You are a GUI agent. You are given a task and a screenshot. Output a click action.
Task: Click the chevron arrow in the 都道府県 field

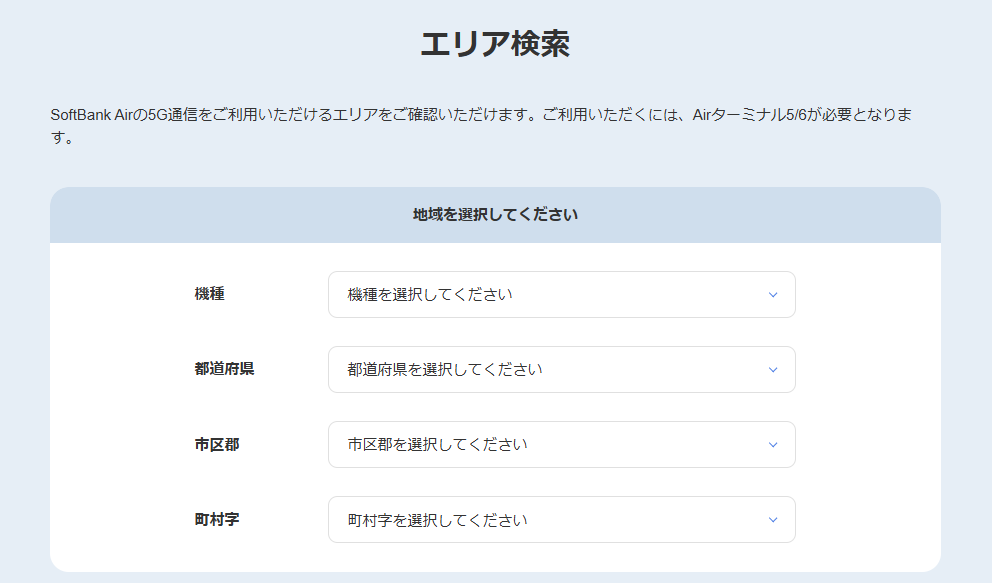click(772, 370)
